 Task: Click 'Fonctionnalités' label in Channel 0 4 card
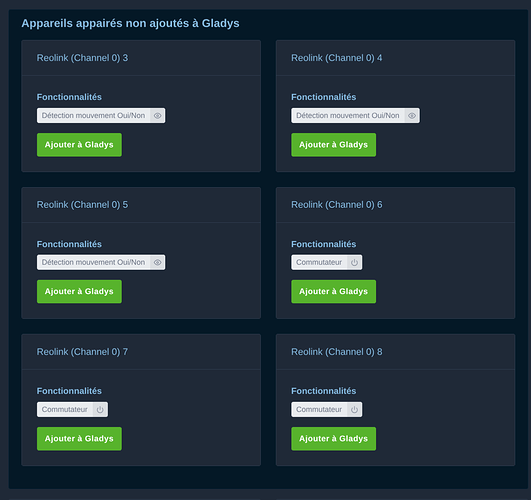click(323, 97)
